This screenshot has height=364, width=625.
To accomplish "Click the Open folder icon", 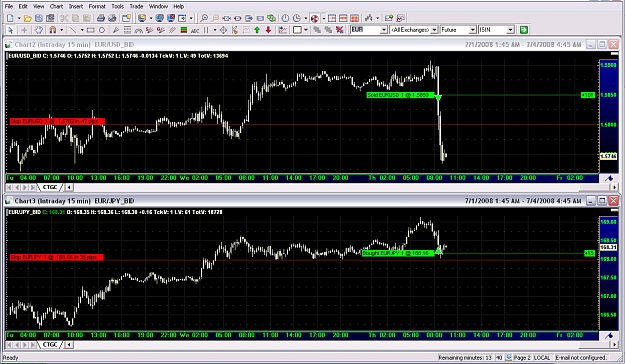I will pos(28,18).
